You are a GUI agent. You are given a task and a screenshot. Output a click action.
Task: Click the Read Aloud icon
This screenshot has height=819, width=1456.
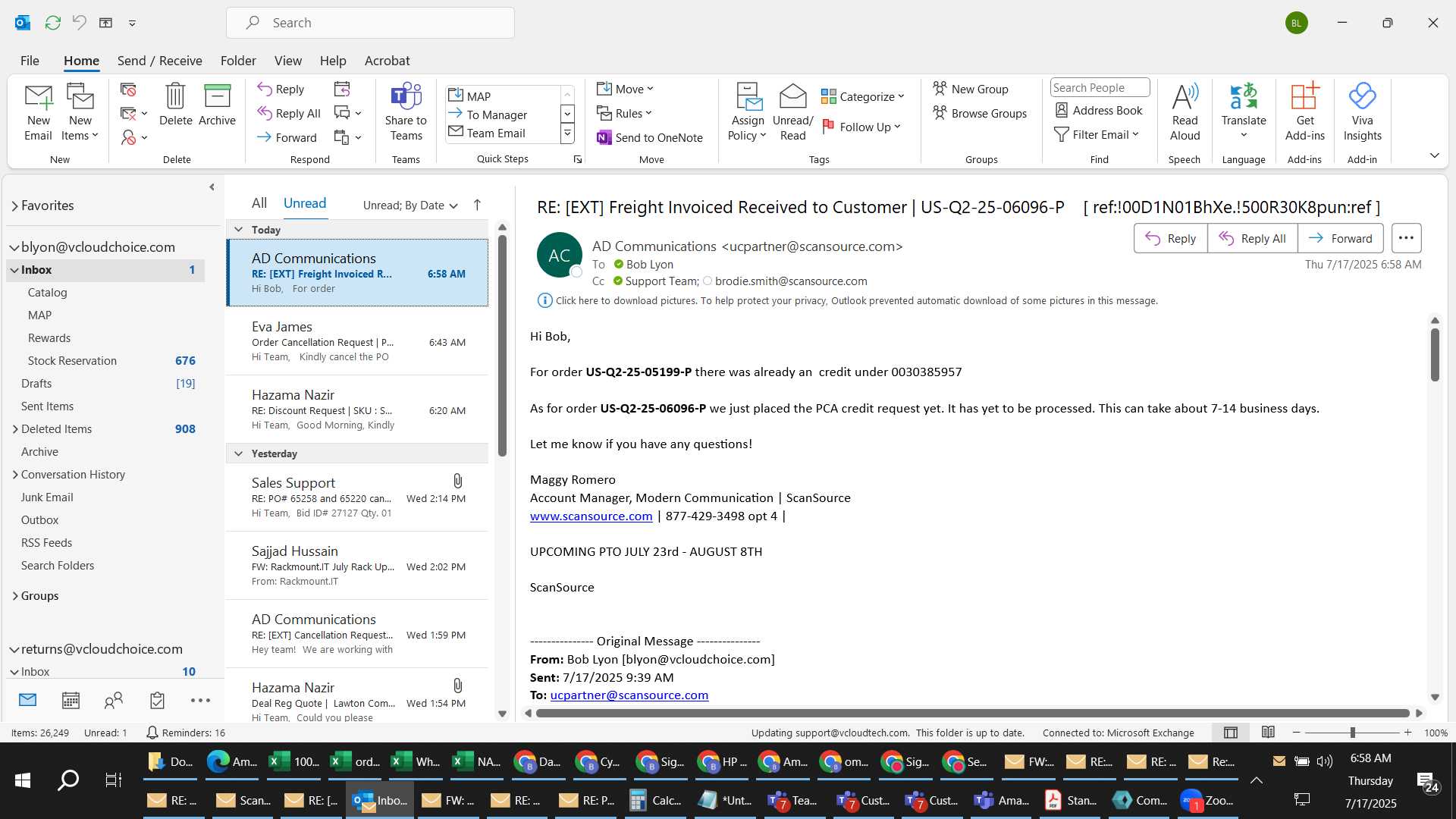[1185, 112]
